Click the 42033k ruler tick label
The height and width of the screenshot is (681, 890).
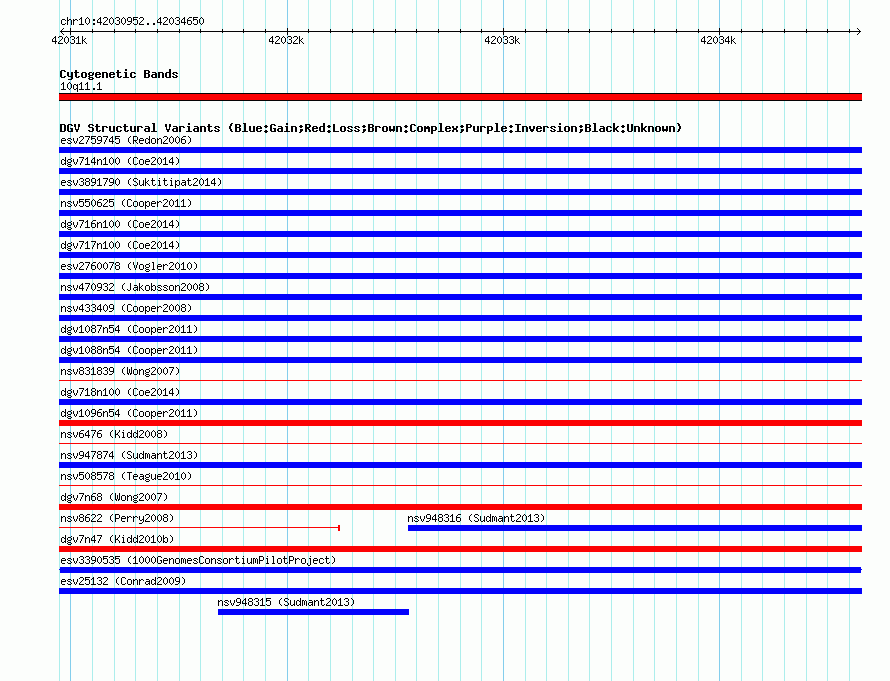tap(502, 40)
